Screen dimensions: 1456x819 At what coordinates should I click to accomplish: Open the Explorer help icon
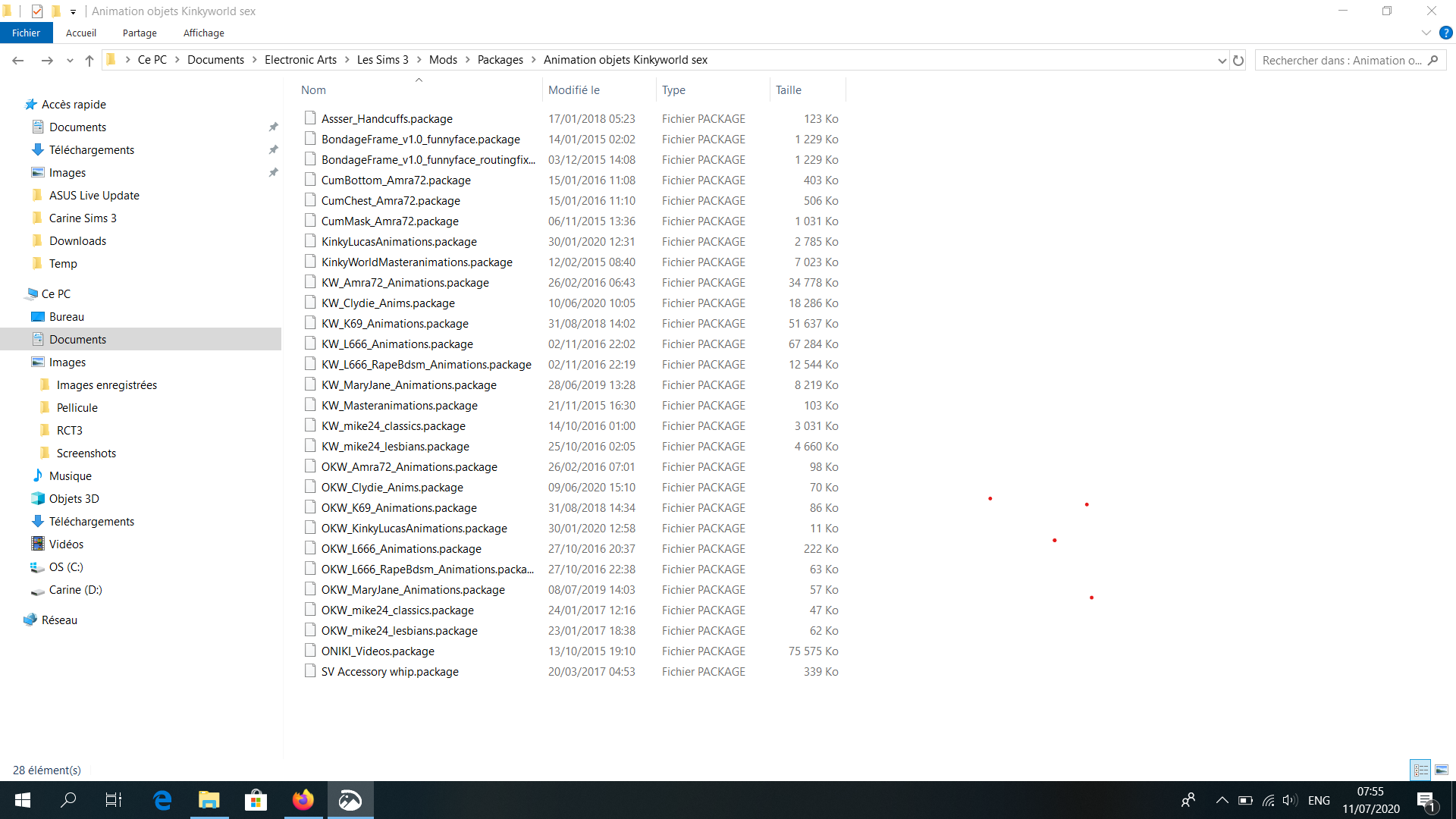pos(1445,33)
